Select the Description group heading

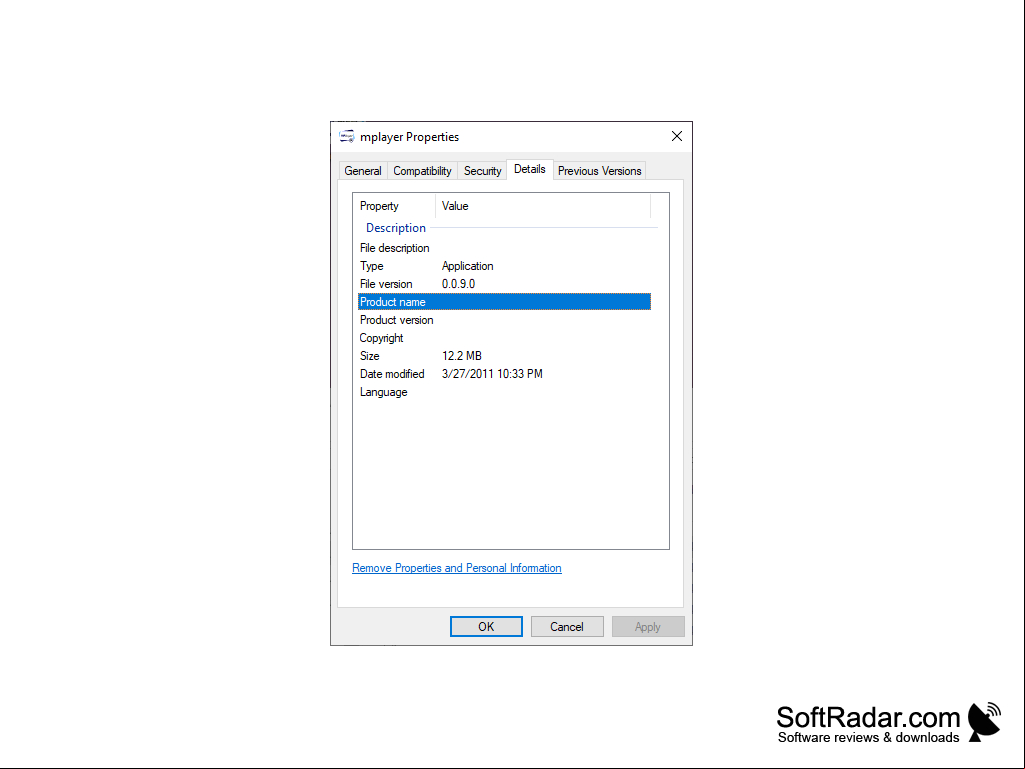(x=395, y=228)
